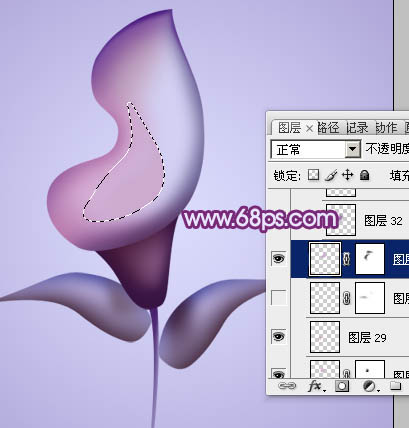This screenshot has height=428, width=409.
Task: Click the lock image pixels brush icon
Action: (331, 175)
